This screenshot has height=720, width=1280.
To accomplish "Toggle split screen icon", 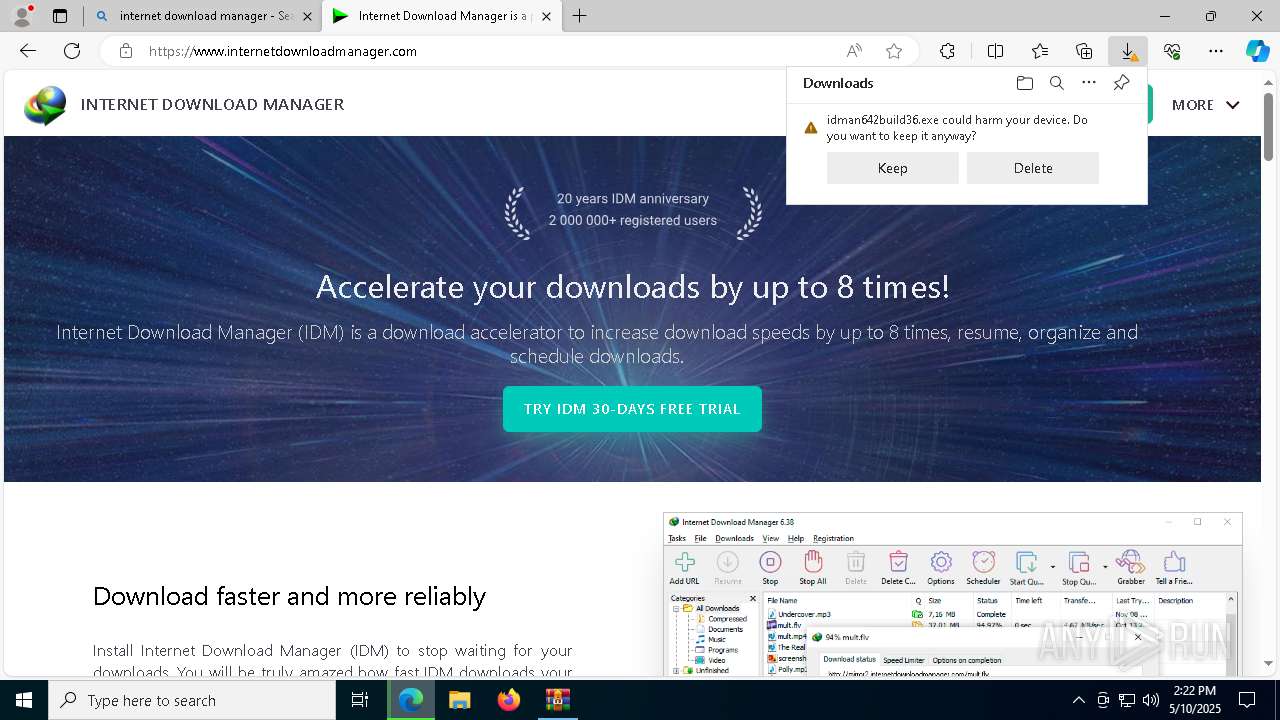I will [x=995, y=51].
